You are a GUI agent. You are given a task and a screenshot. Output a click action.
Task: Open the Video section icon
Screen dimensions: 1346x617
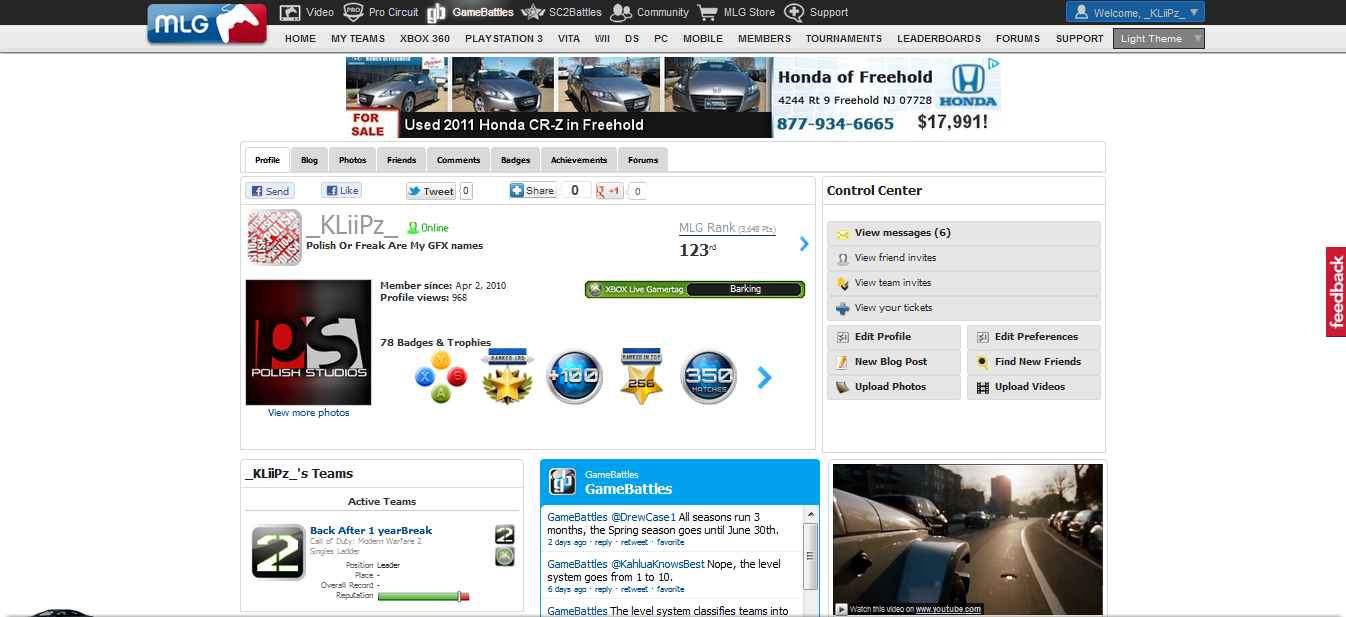pyautogui.click(x=290, y=12)
